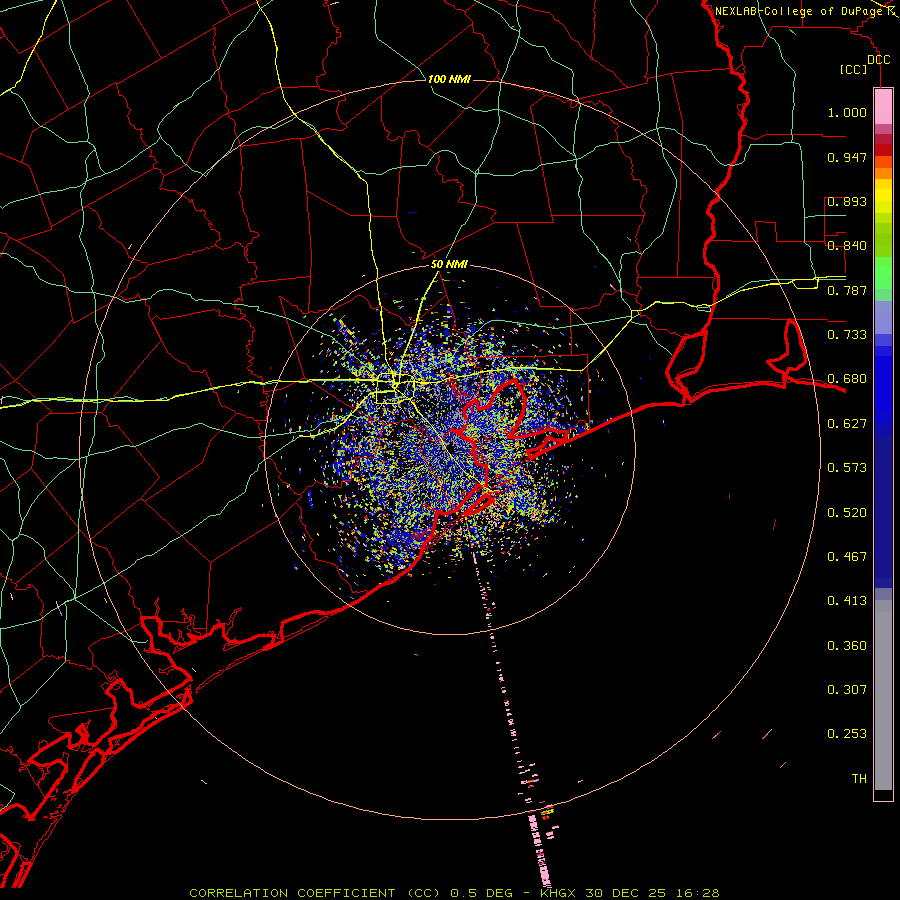Click the 16:28 timestamp in the caption
900x900 pixels.
[698, 893]
